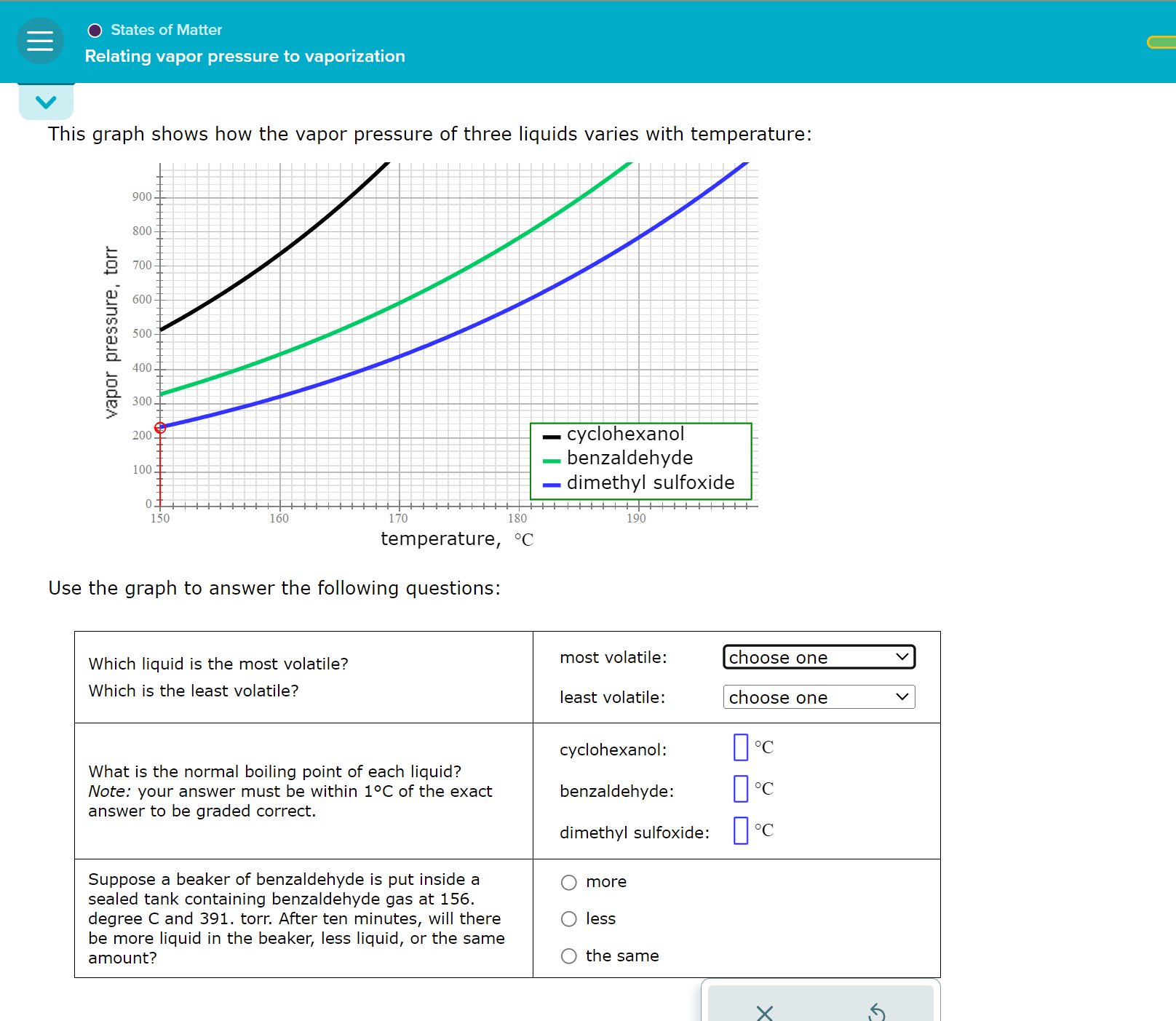1176x1021 pixels.
Task: Click the cyclohexanol boiling point input
Action: pyautogui.click(x=741, y=747)
